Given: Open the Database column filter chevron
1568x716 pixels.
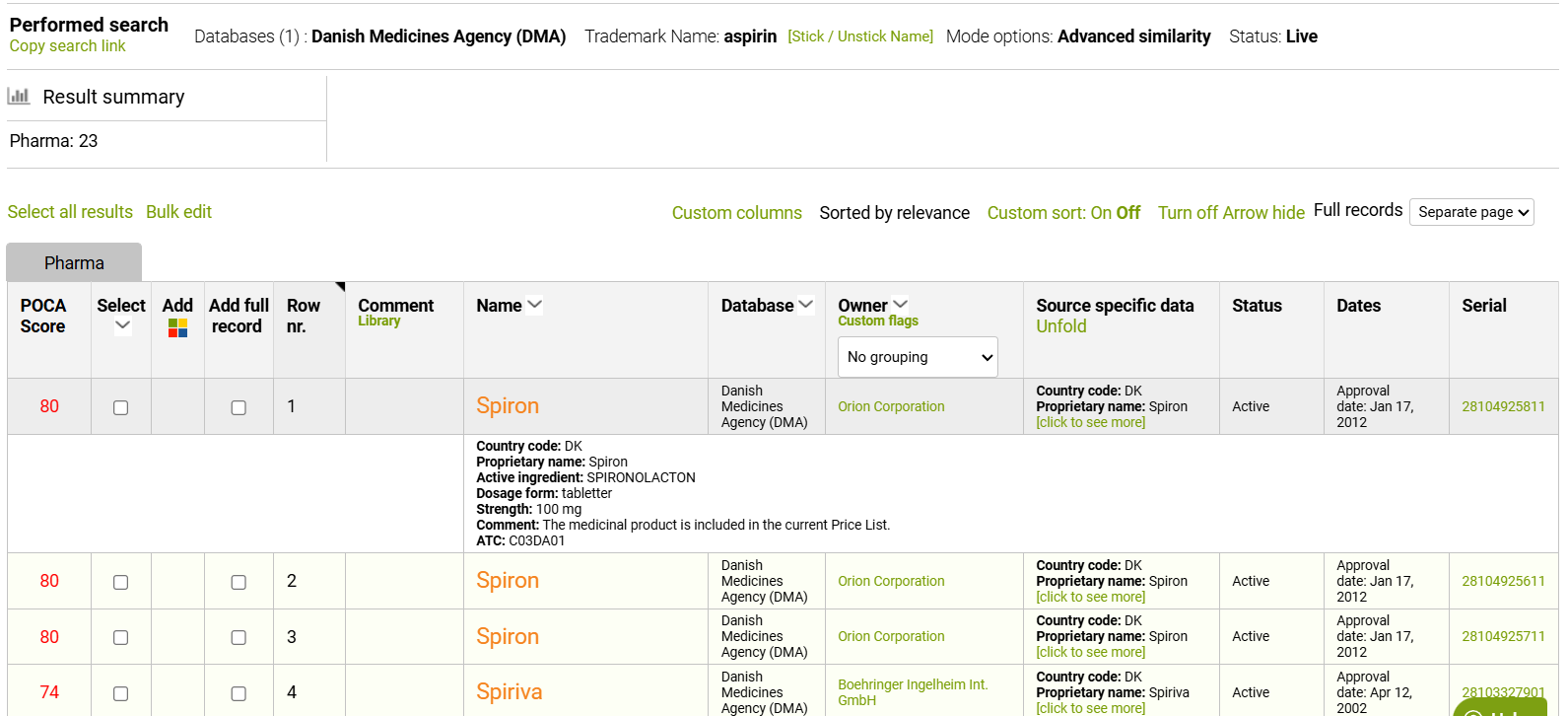Looking at the screenshot, I should click(x=806, y=305).
